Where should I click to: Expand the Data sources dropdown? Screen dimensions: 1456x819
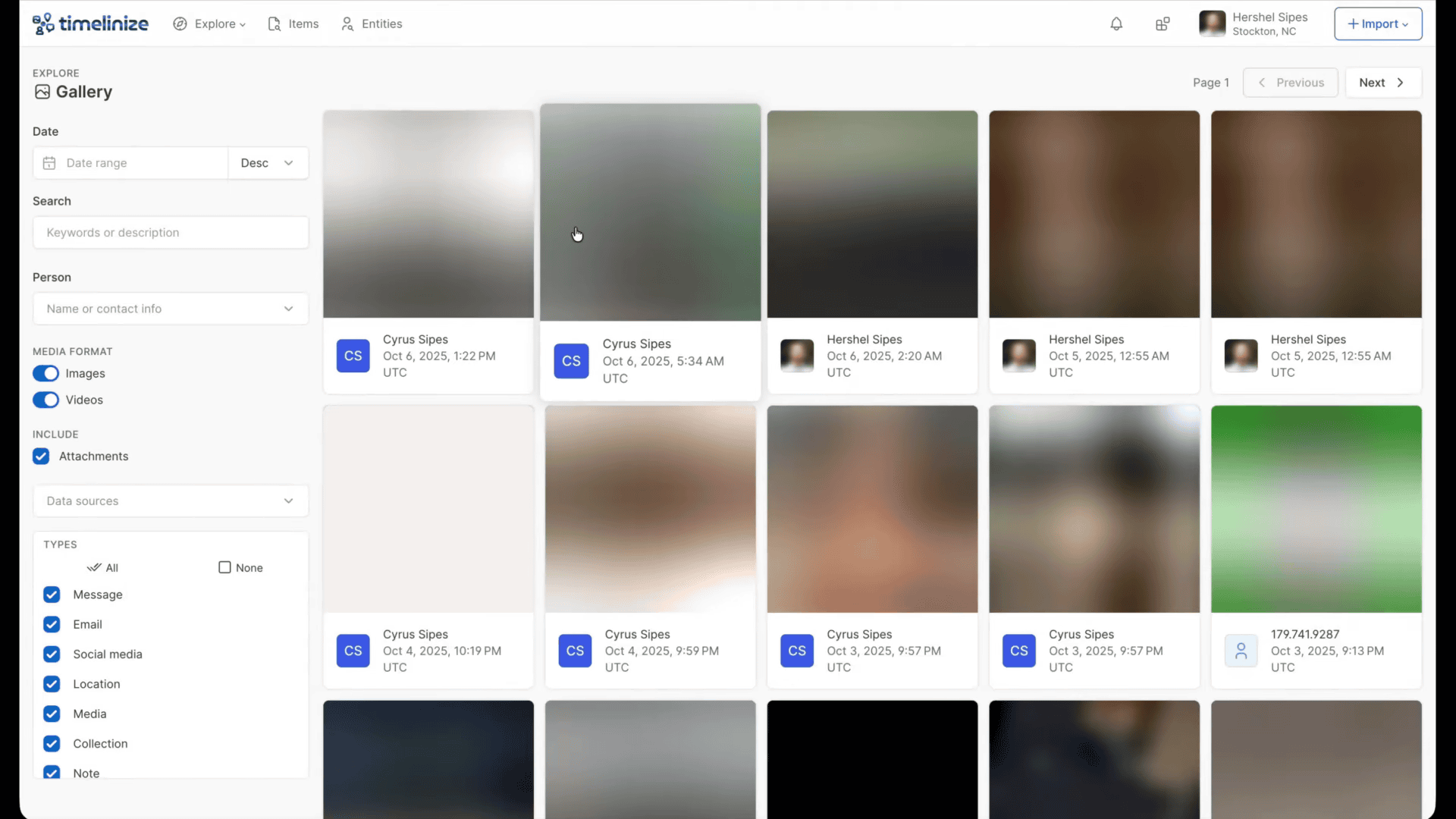[x=171, y=501]
